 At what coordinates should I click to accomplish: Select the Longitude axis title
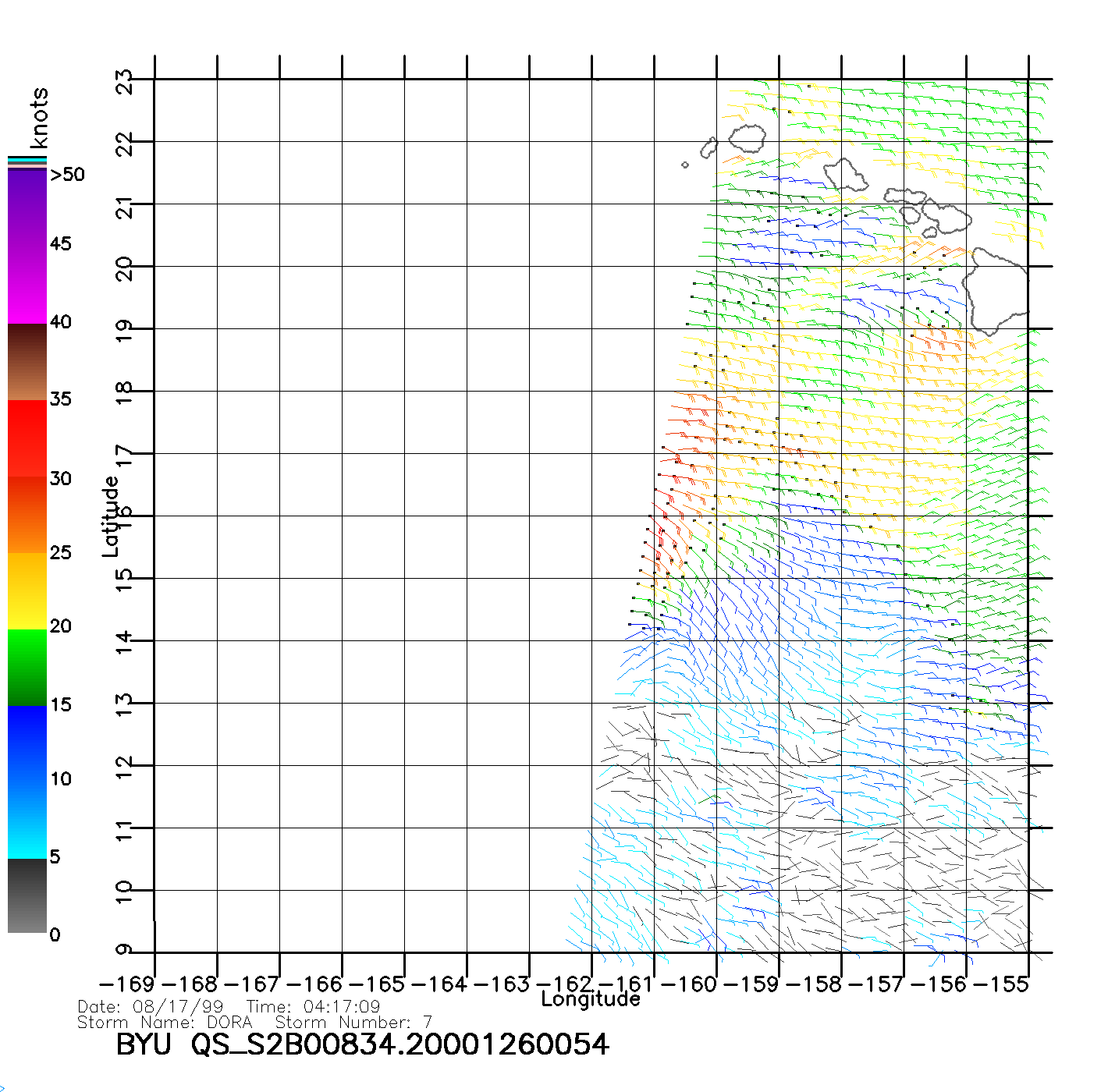point(591,999)
